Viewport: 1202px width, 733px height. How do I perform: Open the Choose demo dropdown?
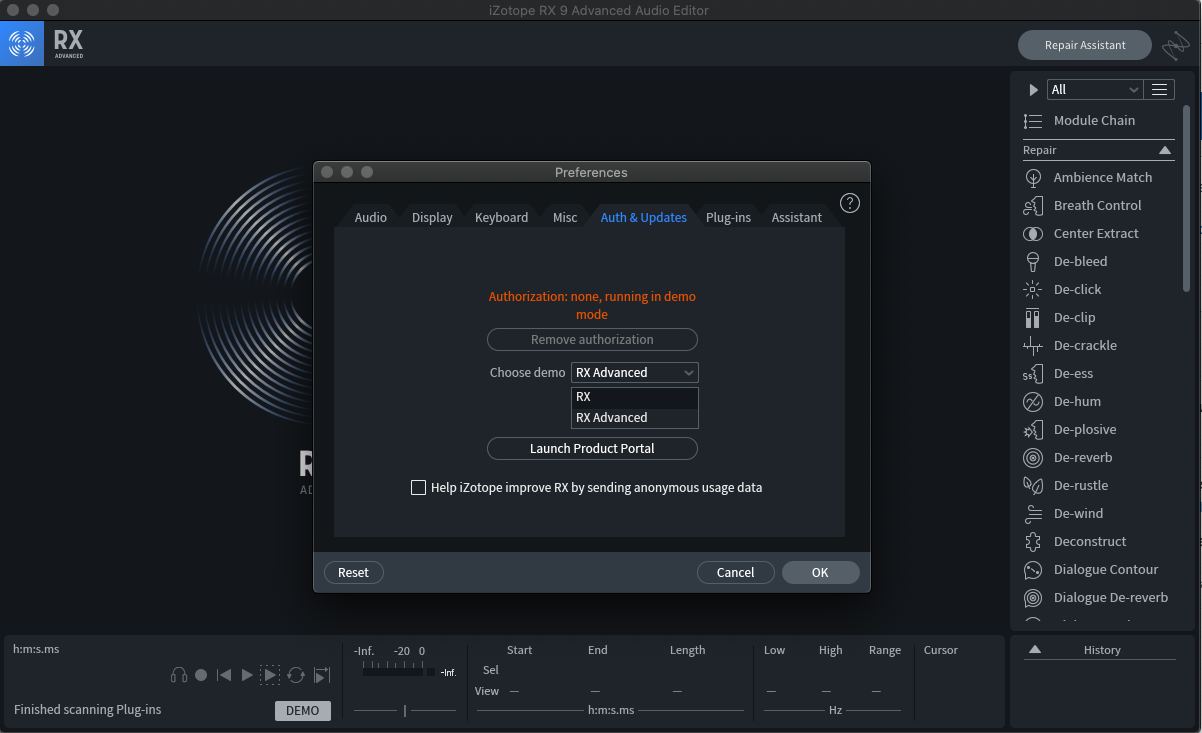pyautogui.click(x=635, y=372)
